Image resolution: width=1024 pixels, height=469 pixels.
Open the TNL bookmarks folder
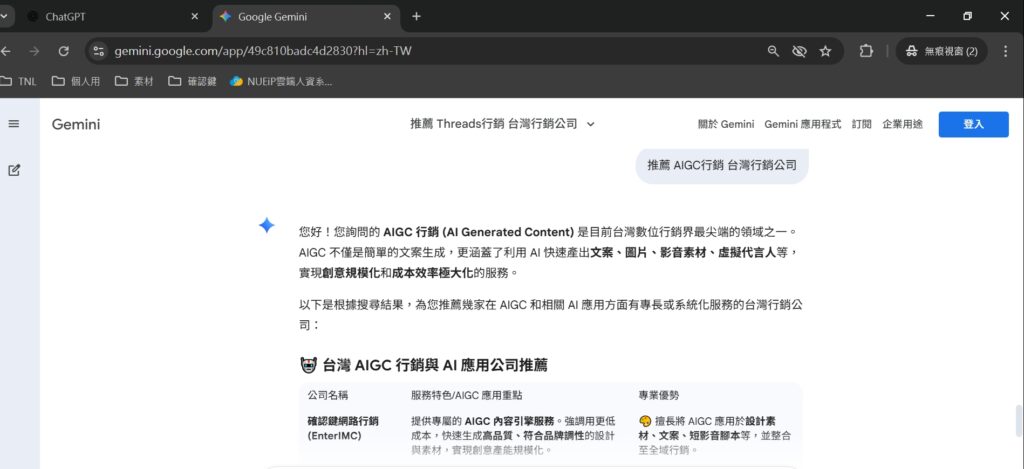click(19, 82)
